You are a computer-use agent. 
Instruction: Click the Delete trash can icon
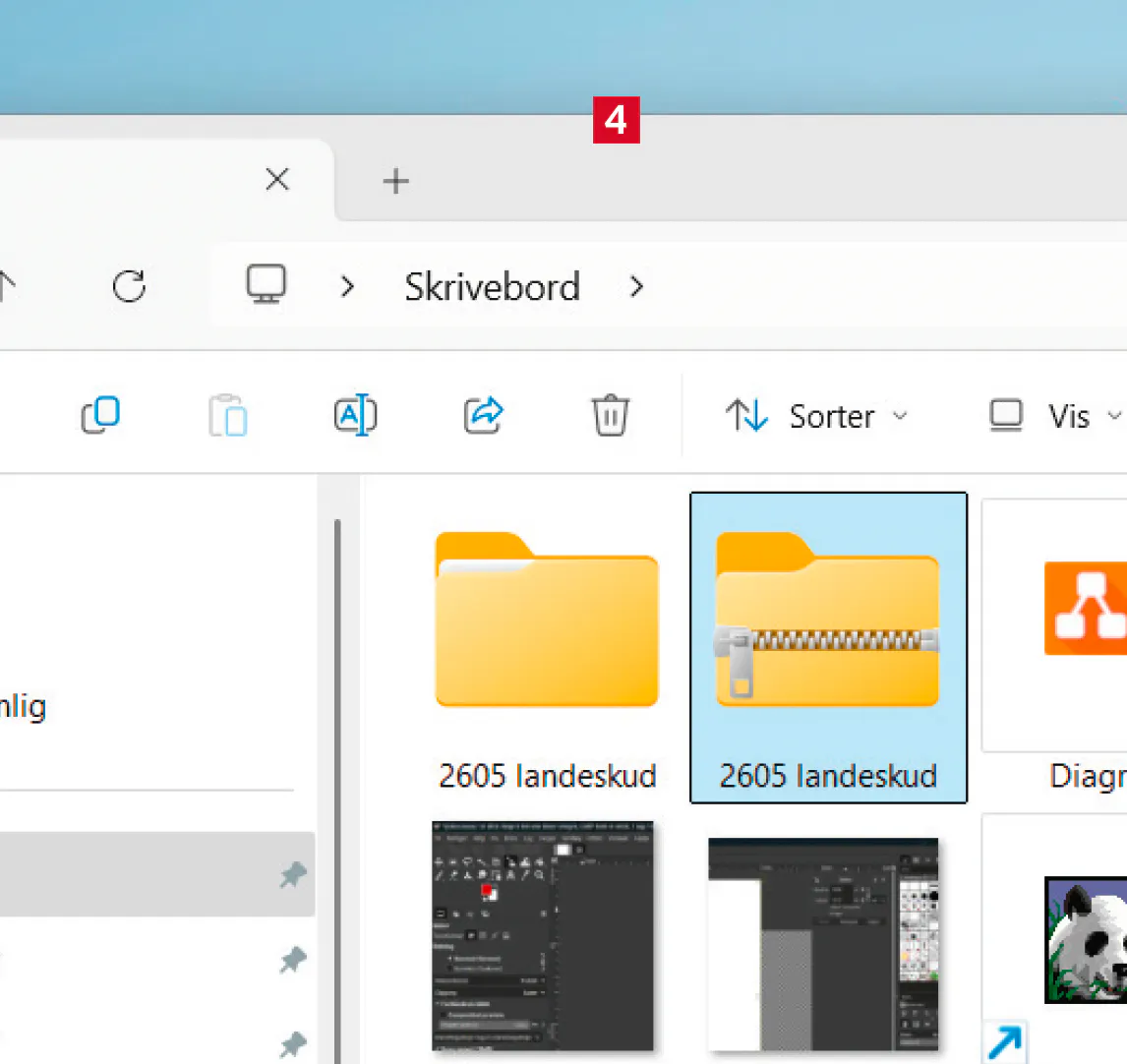click(x=610, y=415)
